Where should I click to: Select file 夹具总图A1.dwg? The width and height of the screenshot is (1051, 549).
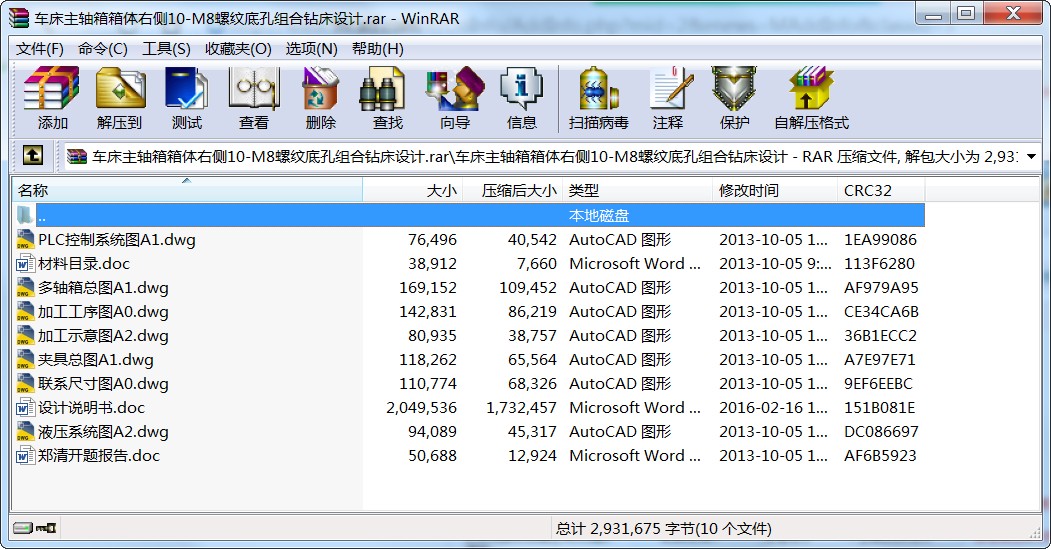point(96,360)
